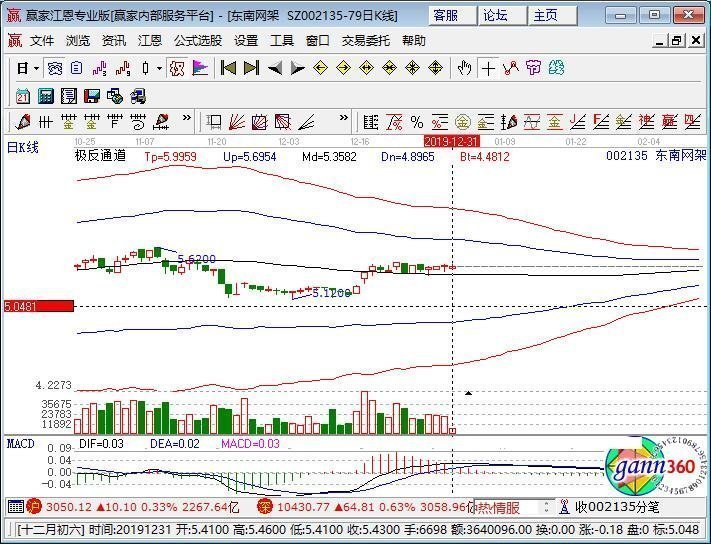Step chart forward with black right arrow

point(297,68)
